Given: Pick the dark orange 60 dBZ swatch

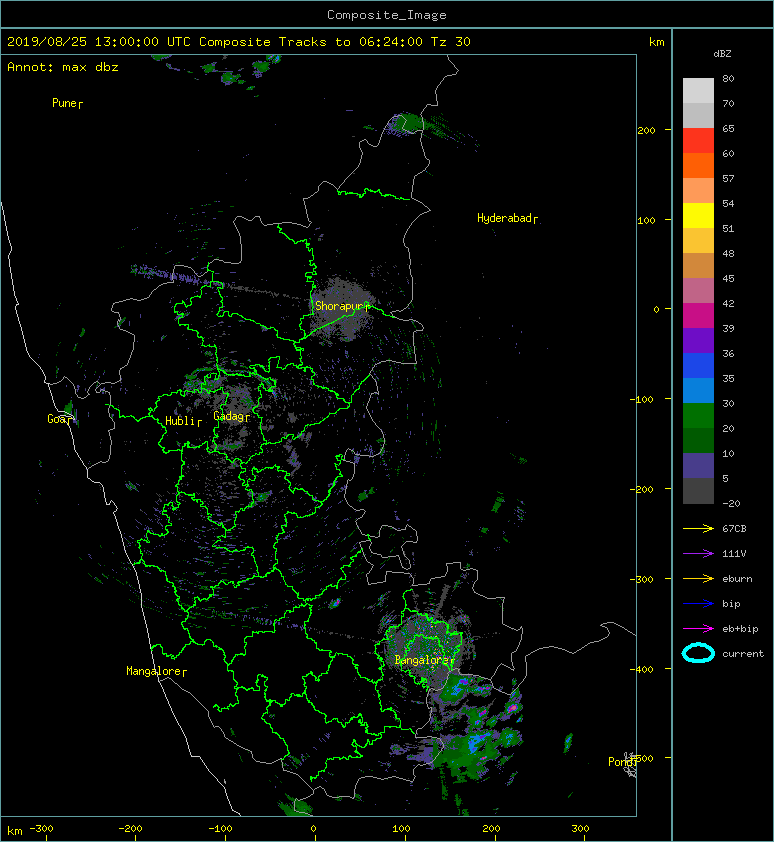Looking at the screenshot, I should click(x=698, y=165).
